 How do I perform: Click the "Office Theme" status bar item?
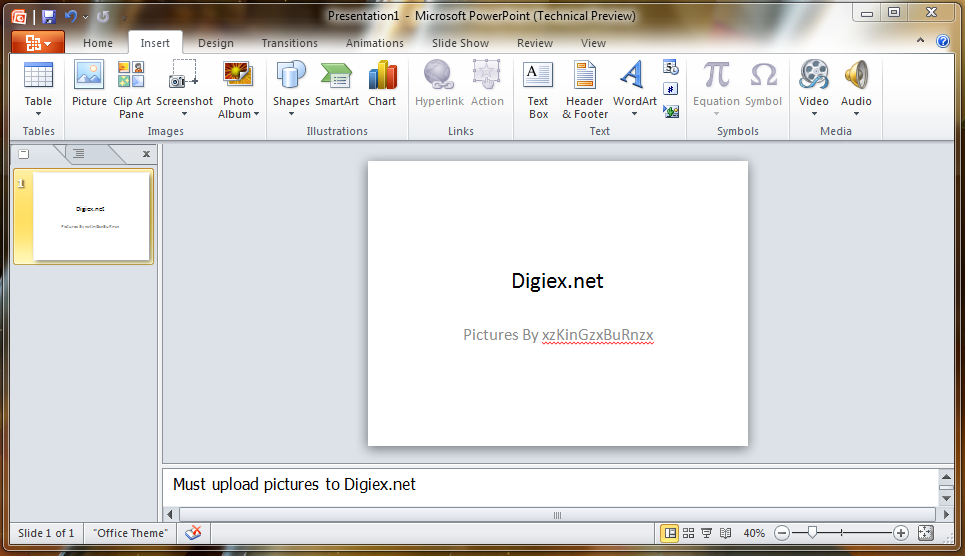(130, 533)
